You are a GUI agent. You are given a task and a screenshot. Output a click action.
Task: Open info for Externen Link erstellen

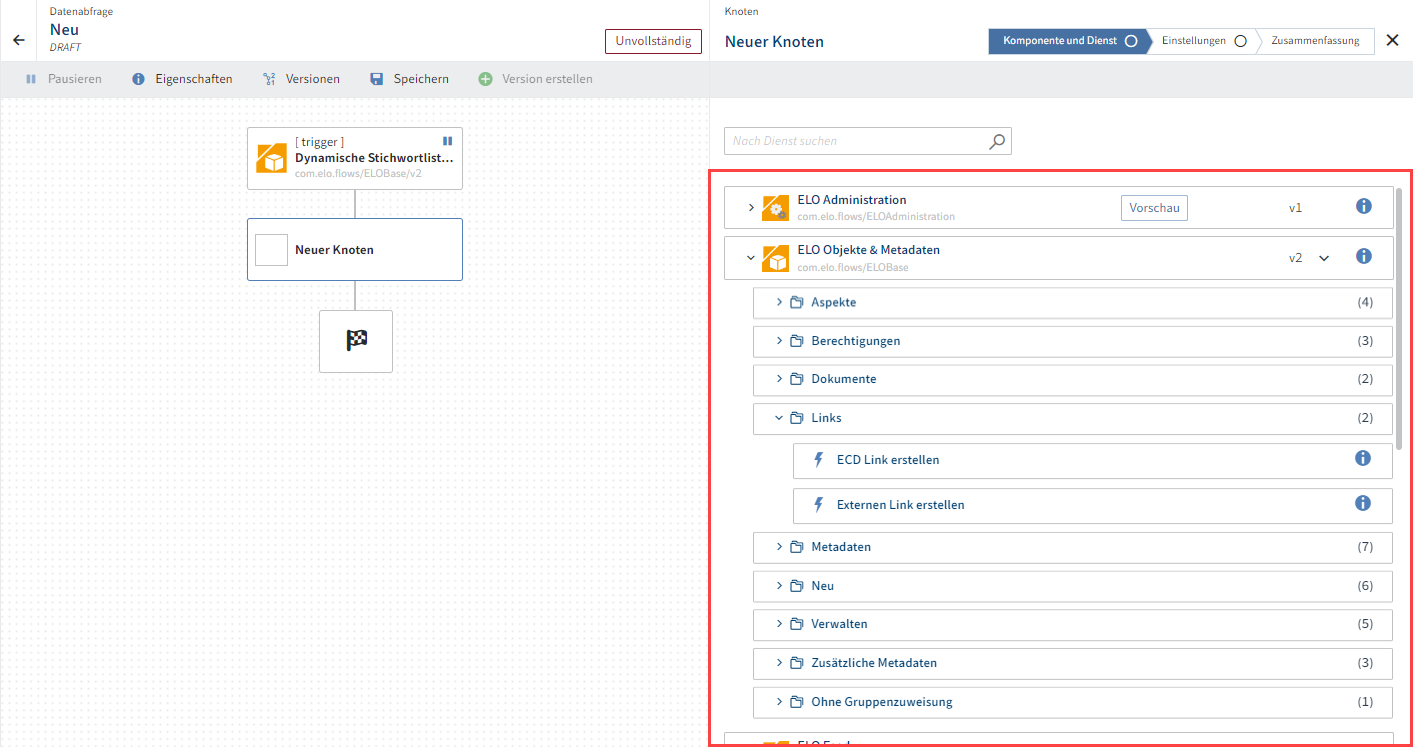pos(1363,503)
